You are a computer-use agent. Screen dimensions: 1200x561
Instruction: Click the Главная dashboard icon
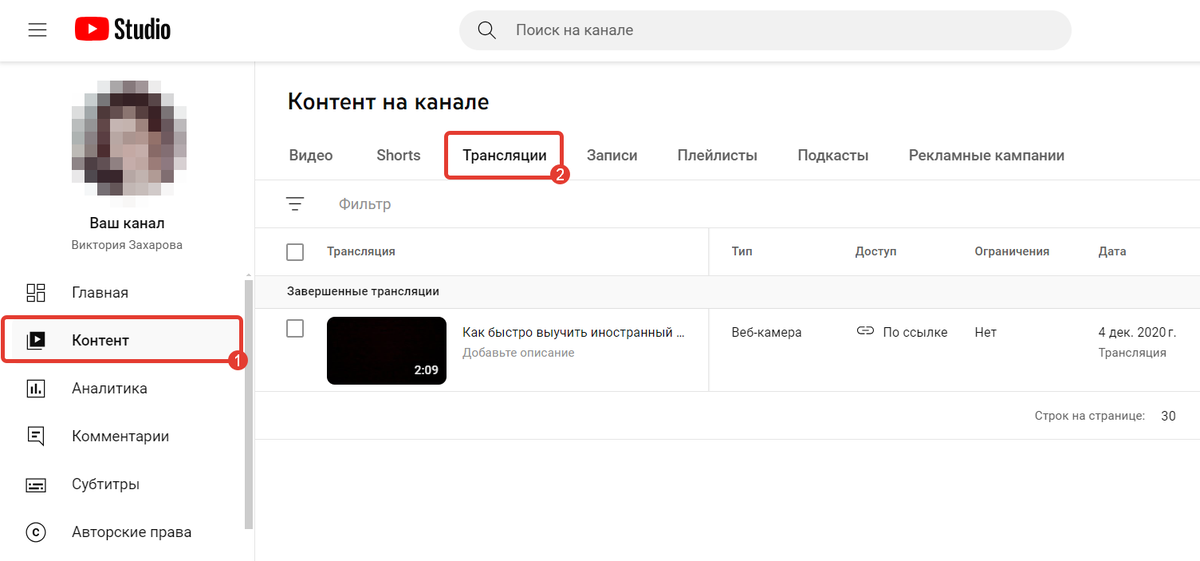tap(36, 292)
